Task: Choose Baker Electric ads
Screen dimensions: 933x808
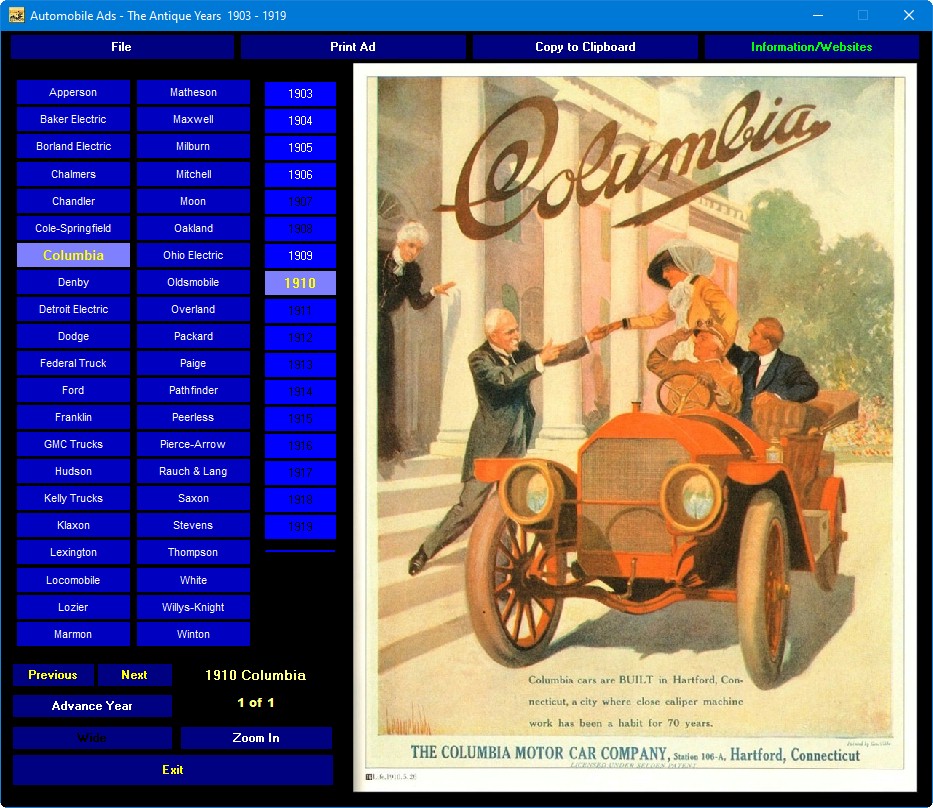Action: pos(73,119)
